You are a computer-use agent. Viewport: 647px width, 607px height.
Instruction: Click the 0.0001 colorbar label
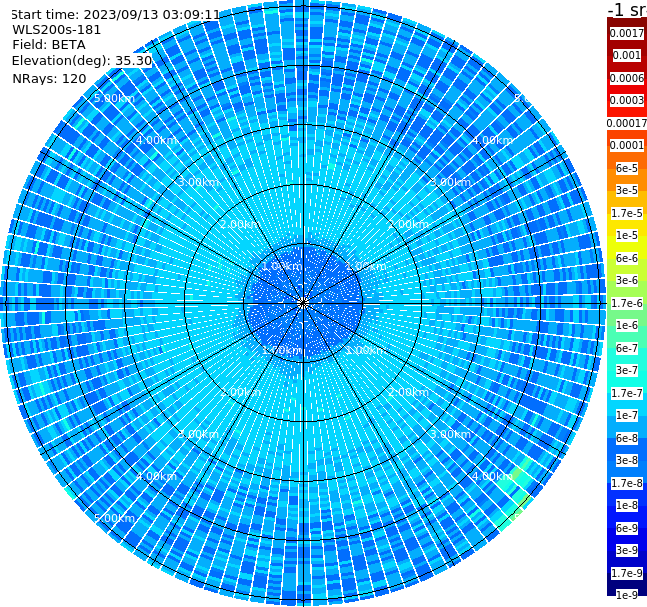tap(627, 145)
